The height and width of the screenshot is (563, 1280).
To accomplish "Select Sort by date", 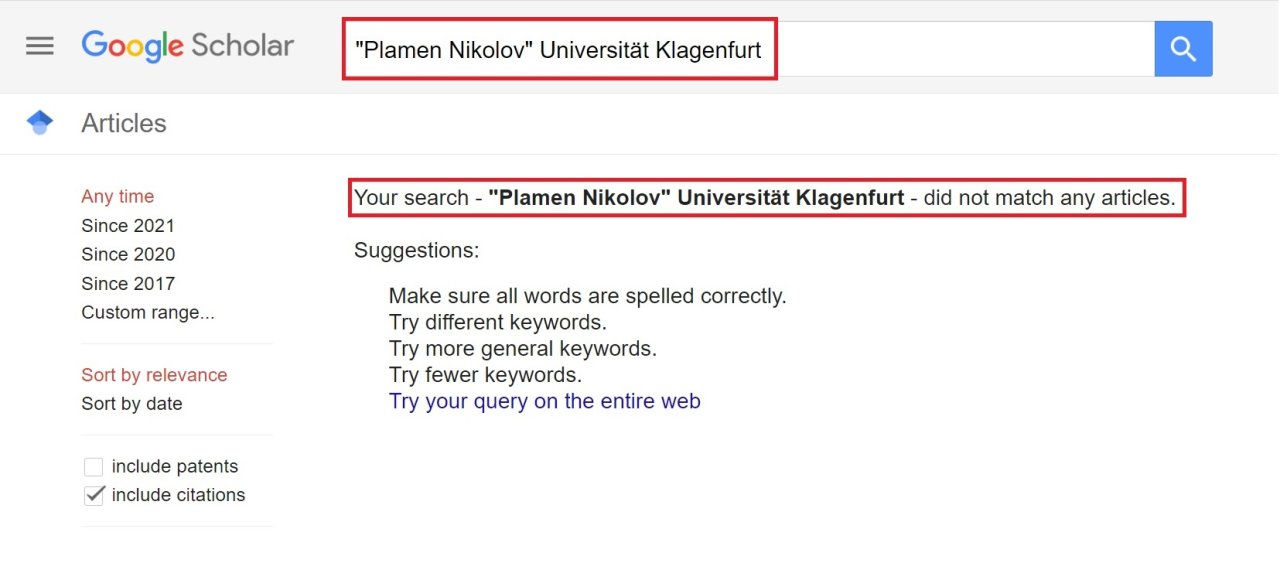I will pos(132,404).
